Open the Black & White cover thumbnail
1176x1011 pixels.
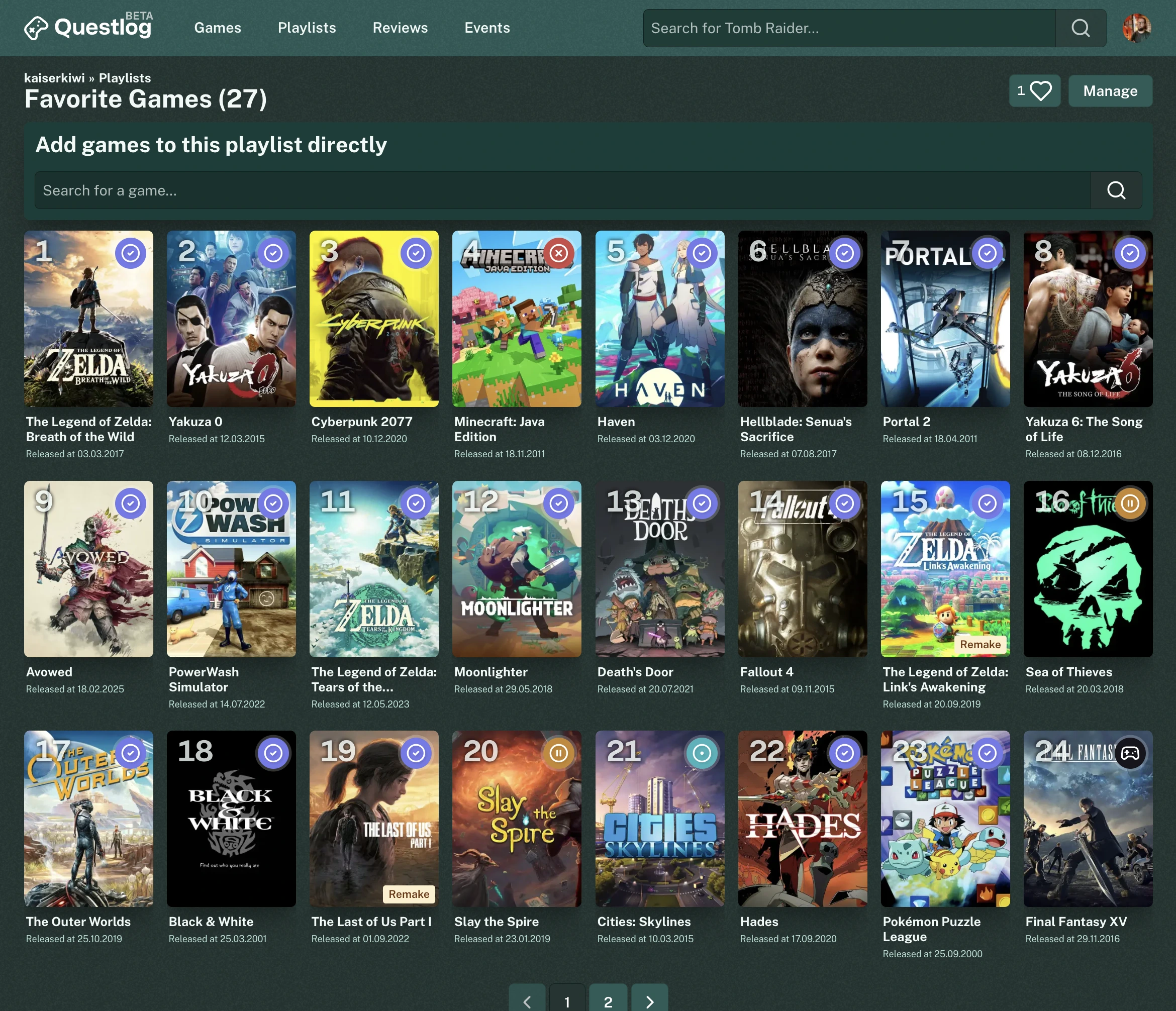[x=231, y=819]
